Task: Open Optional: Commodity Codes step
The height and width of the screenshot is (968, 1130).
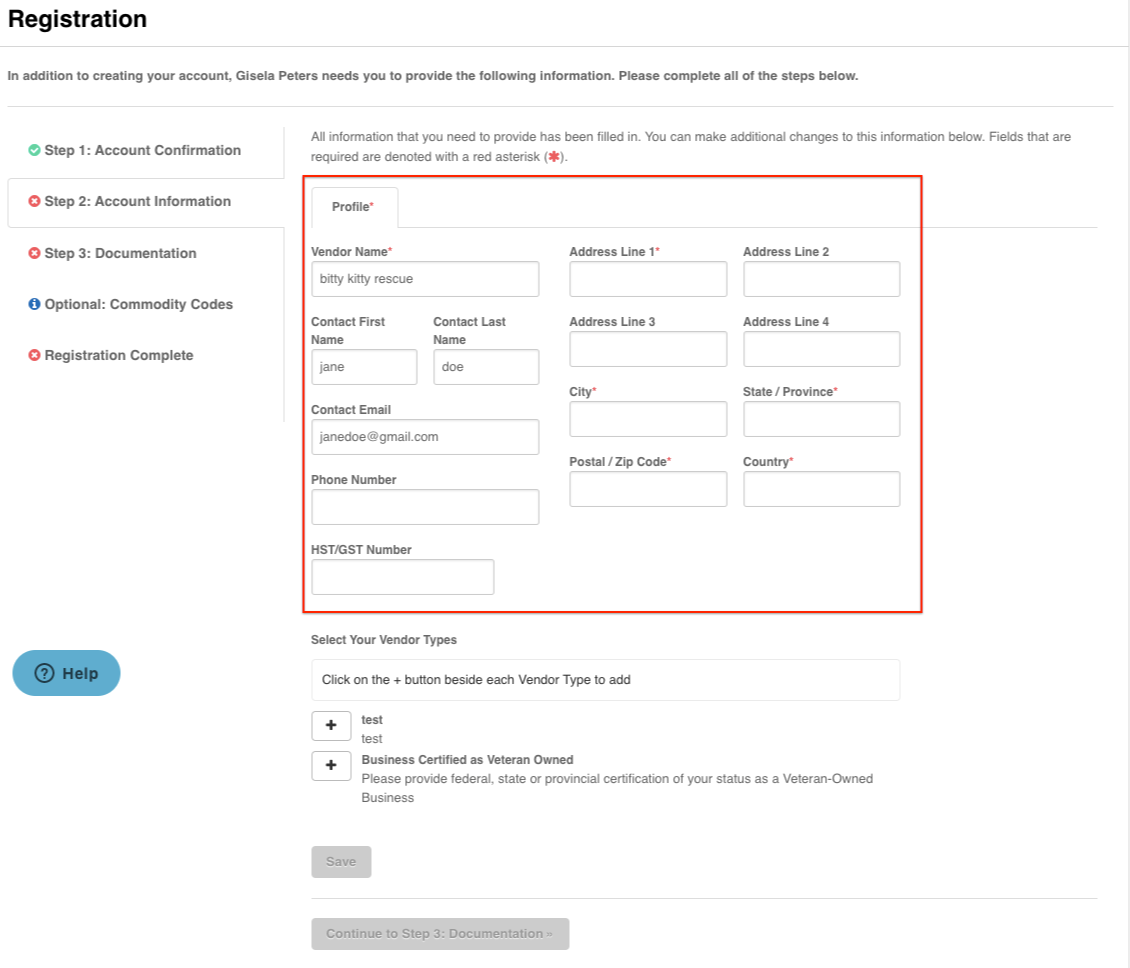Action: [x=138, y=304]
